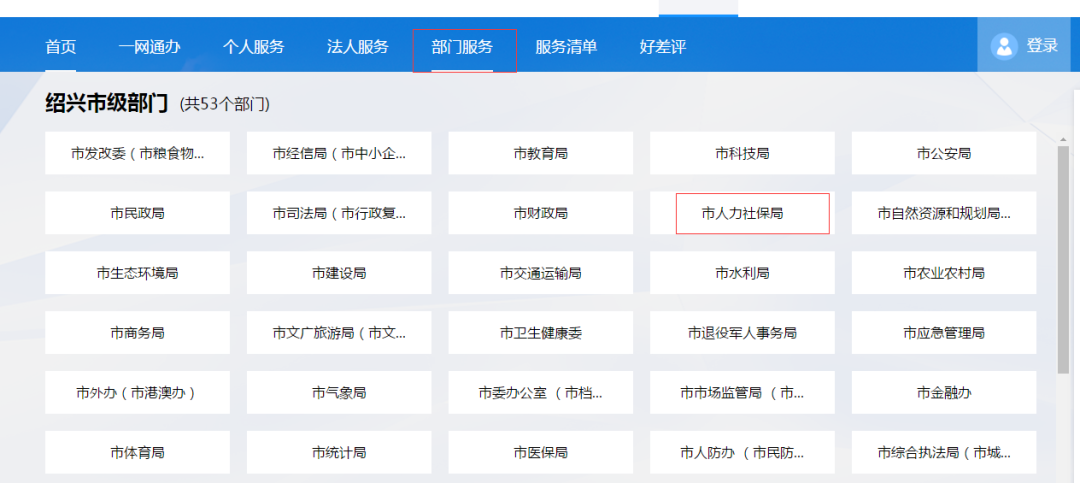Open the 市委办公室 department card
The height and width of the screenshot is (483, 1080).
tap(541, 393)
